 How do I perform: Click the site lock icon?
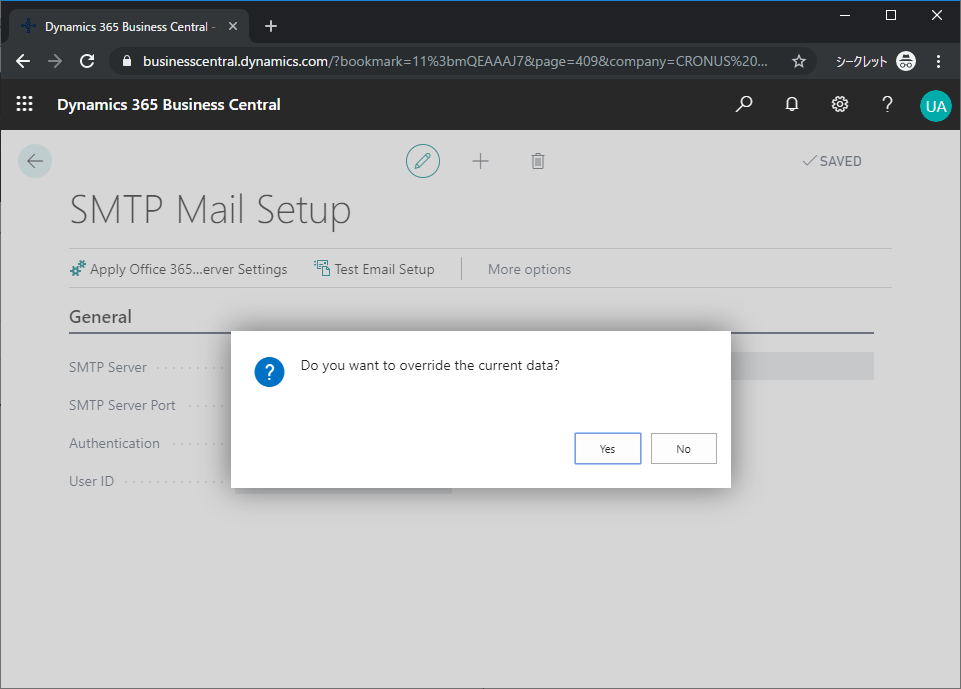[x=127, y=61]
